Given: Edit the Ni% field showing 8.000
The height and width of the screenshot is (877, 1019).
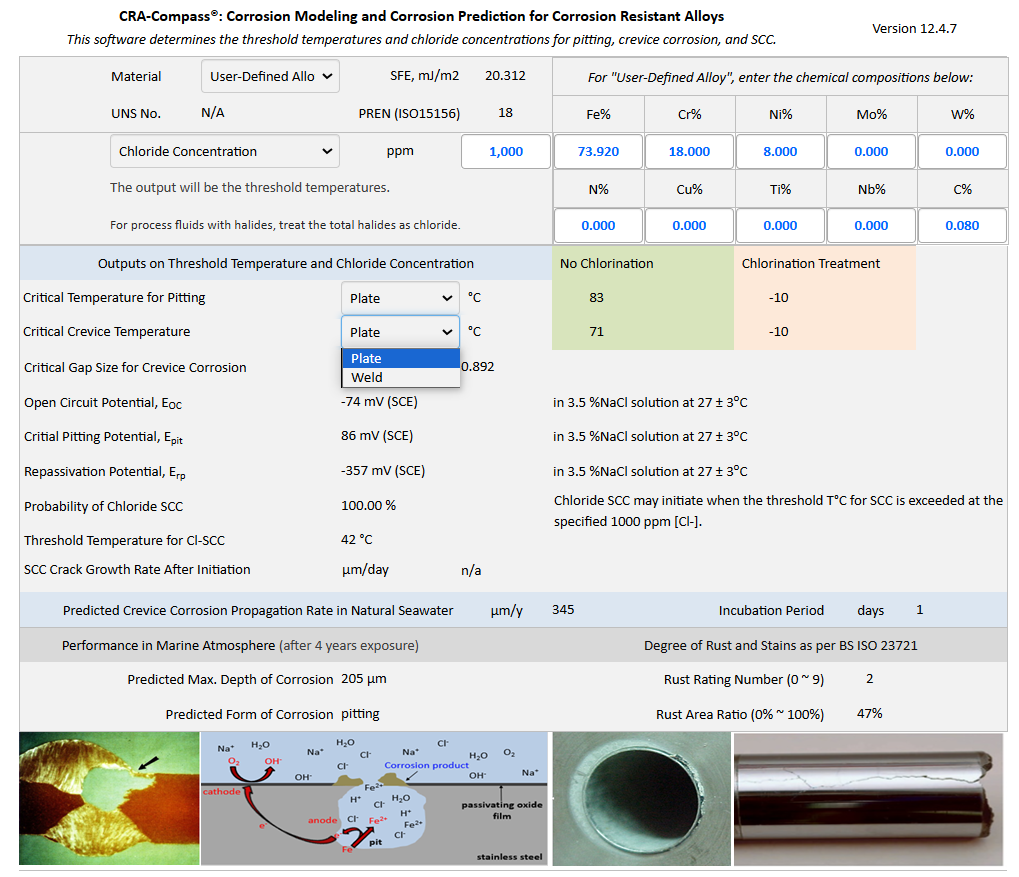Looking at the screenshot, I should 780,151.
